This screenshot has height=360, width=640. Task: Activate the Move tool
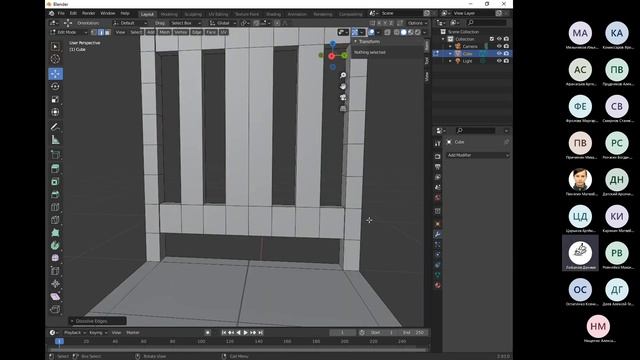(x=56, y=74)
